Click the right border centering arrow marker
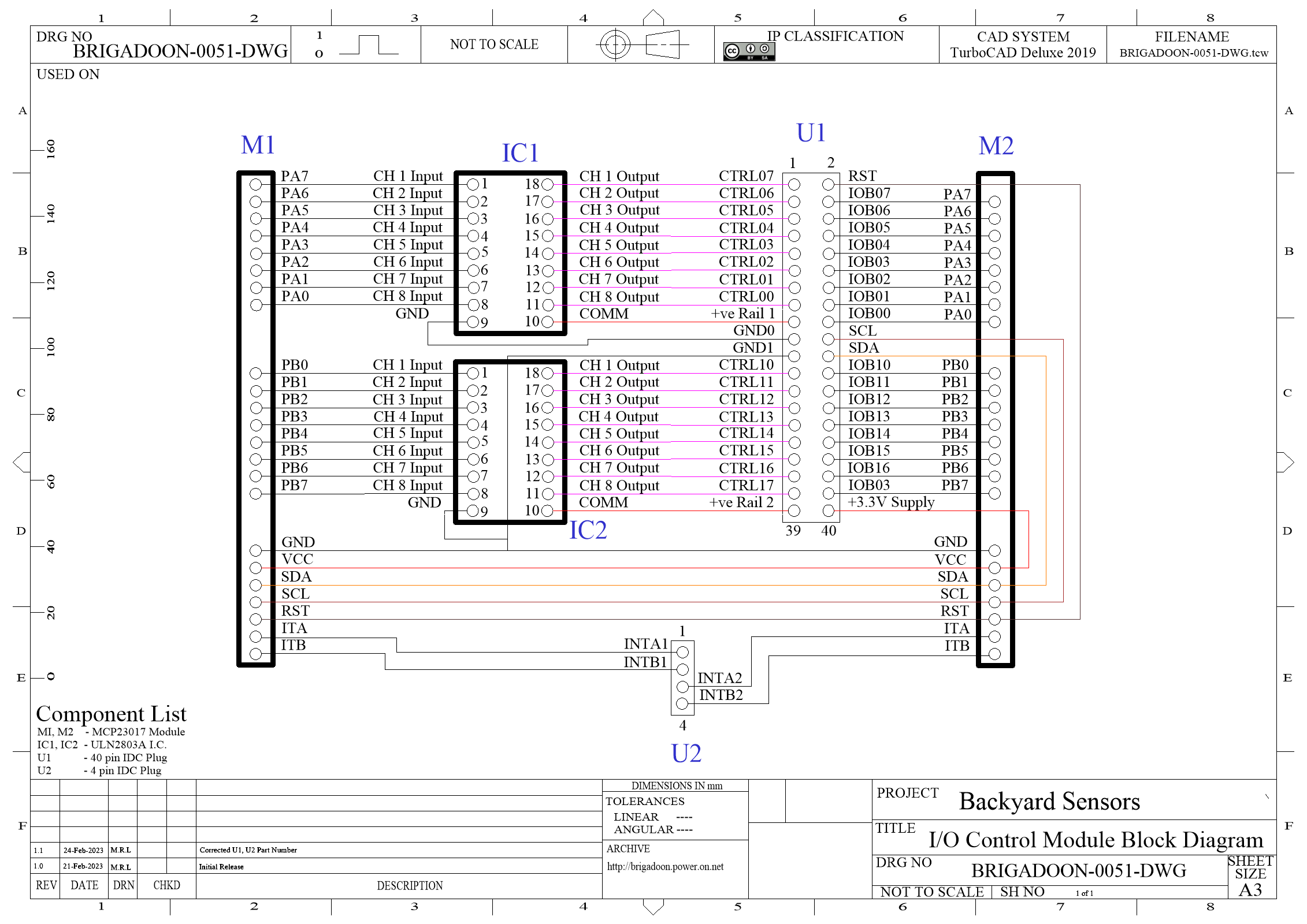Image resolution: width=1307 pixels, height=924 pixels. point(1286,462)
